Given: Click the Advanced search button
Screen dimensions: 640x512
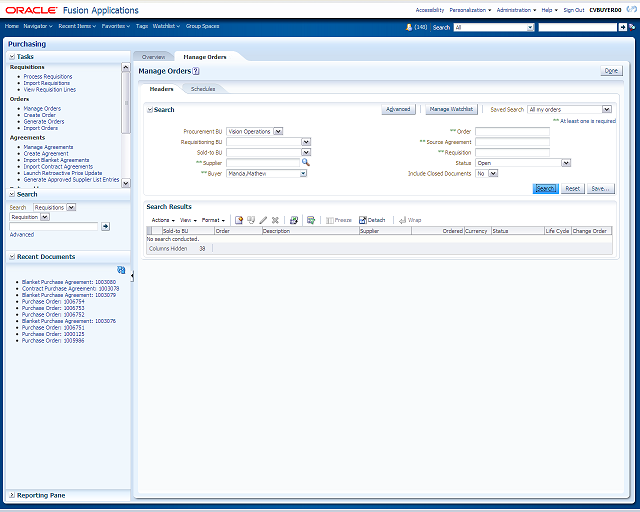Looking at the screenshot, I should coord(398,109).
